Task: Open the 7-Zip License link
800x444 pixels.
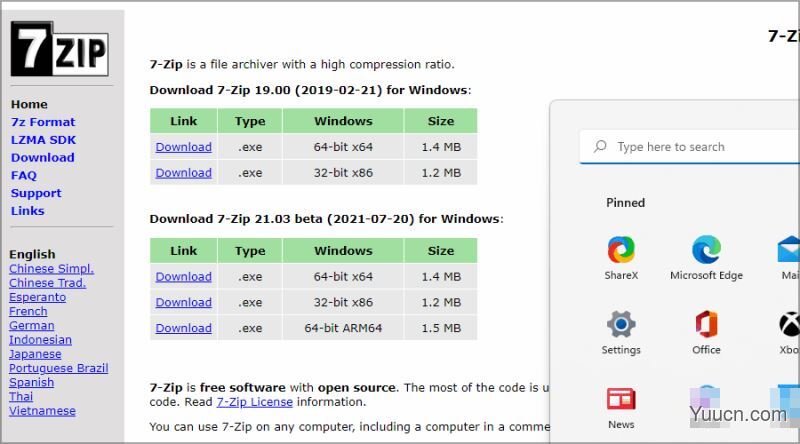Action: coord(255,402)
